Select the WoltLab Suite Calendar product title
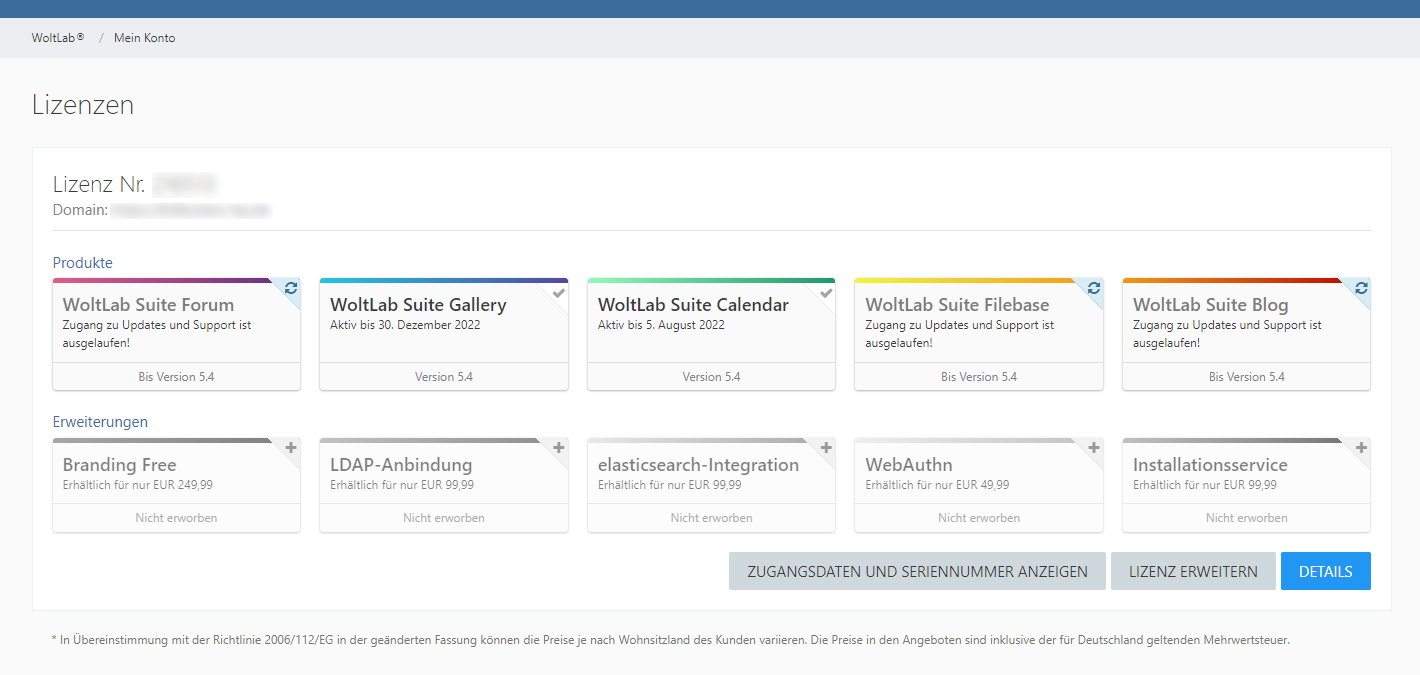The image size is (1420, 675). (x=693, y=305)
